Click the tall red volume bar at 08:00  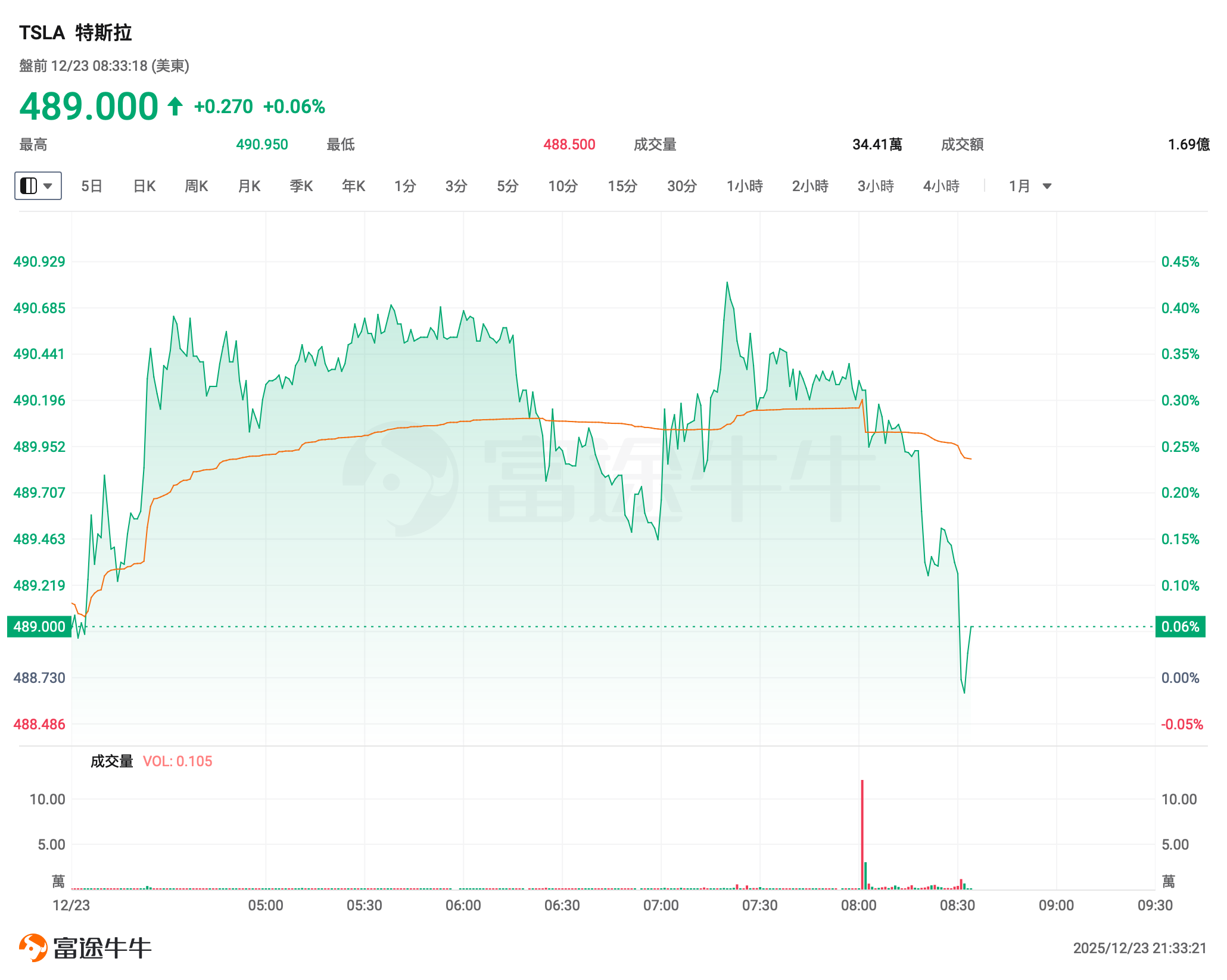pyautogui.click(x=862, y=834)
